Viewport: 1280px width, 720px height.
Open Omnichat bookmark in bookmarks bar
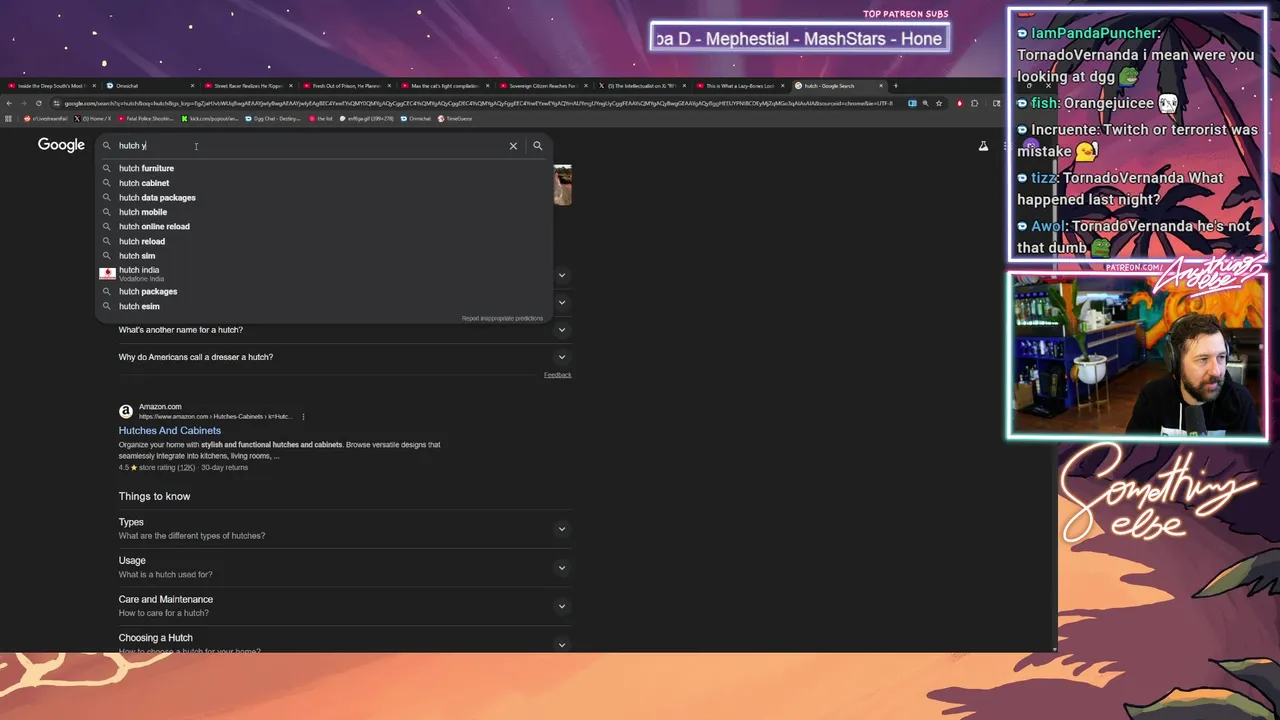pos(415,119)
